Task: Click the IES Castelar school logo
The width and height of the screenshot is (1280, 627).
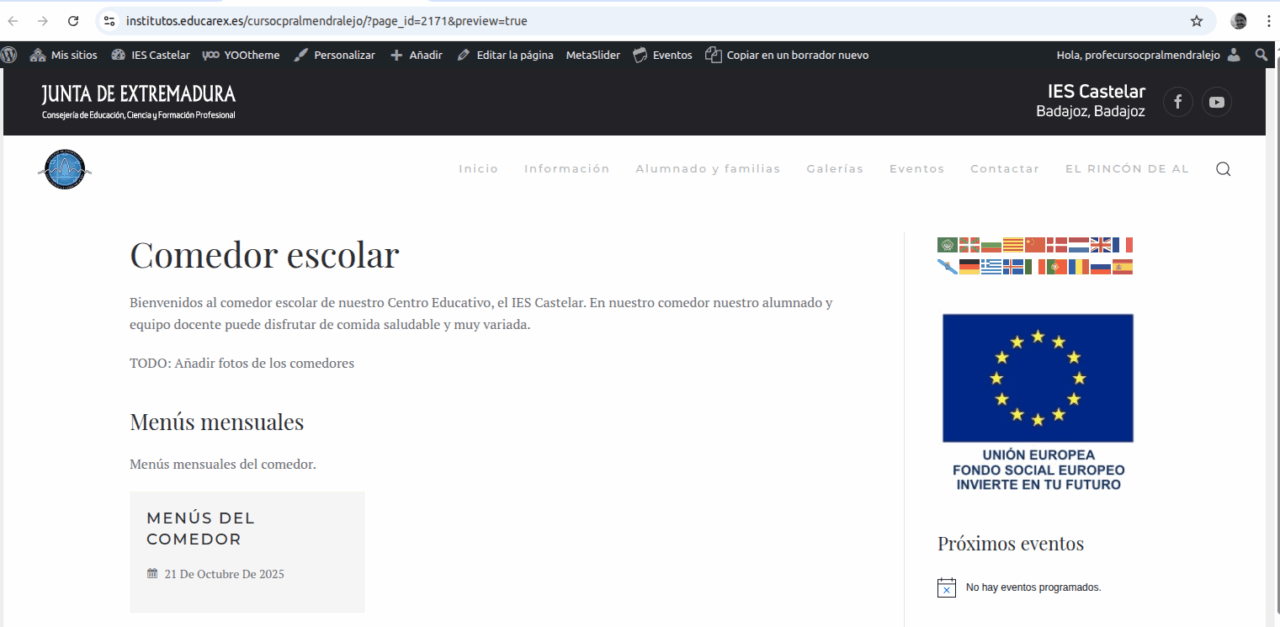Action: 65,169
